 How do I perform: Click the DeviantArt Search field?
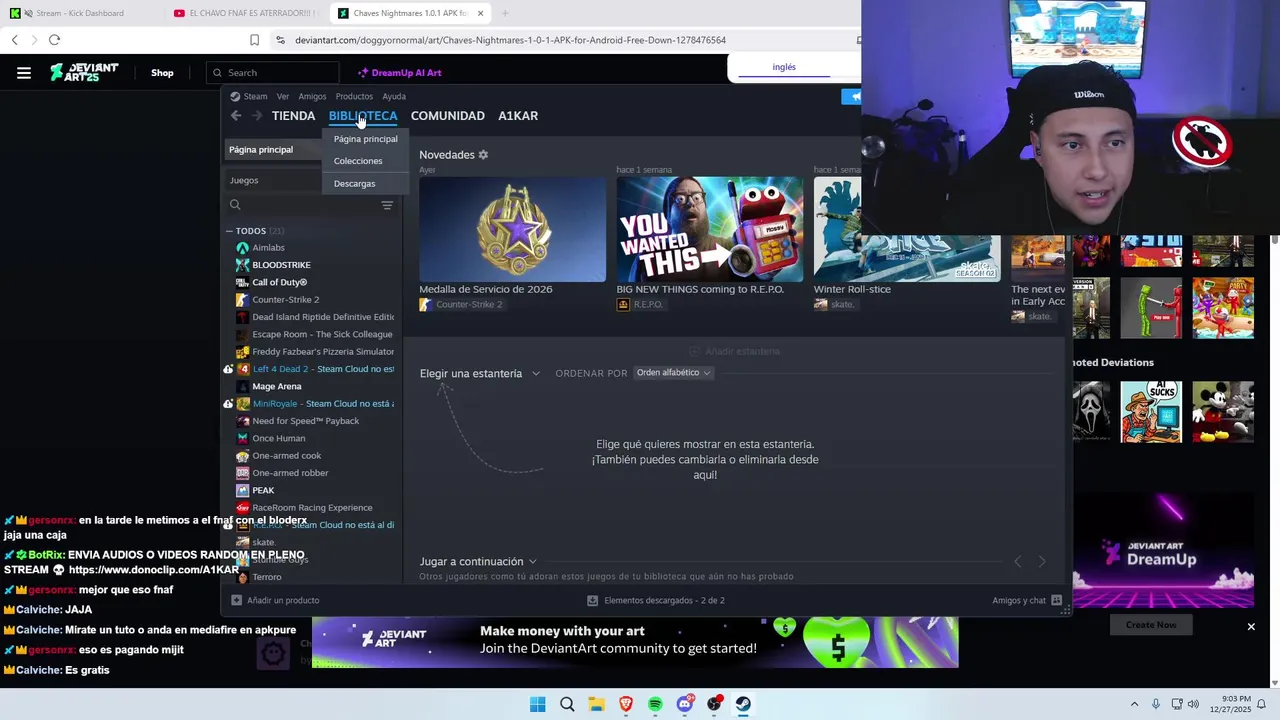pos(273,73)
